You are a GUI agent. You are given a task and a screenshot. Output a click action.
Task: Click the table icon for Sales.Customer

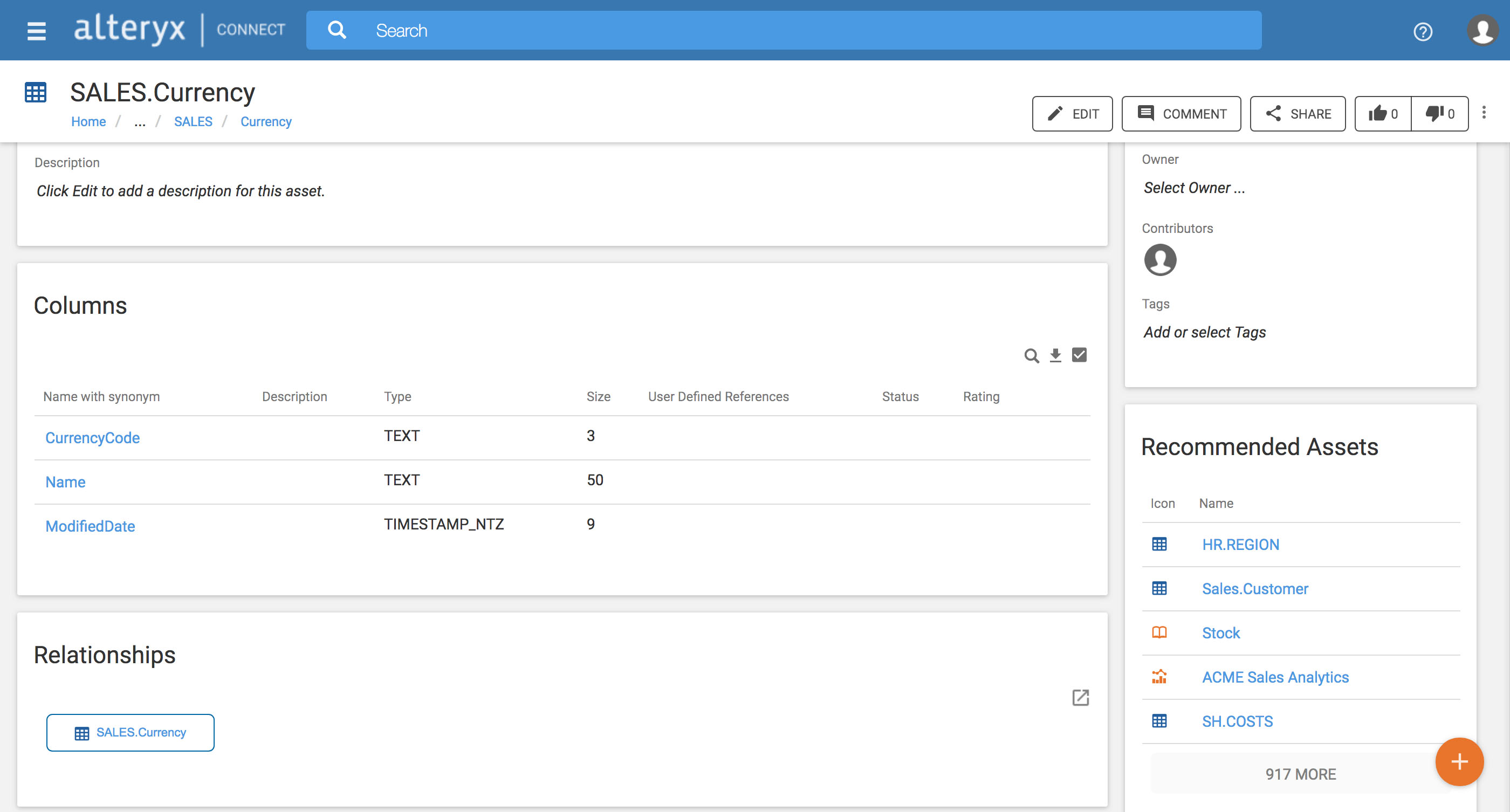click(x=1159, y=588)
